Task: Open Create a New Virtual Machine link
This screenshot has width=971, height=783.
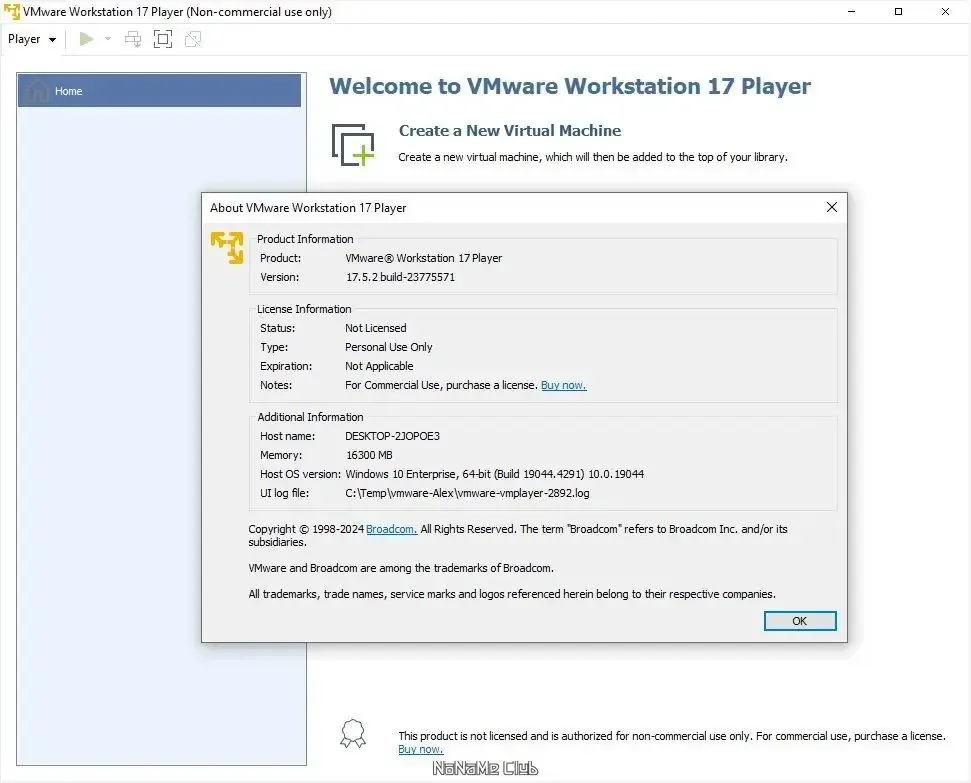Action: [x=510, y=131]
